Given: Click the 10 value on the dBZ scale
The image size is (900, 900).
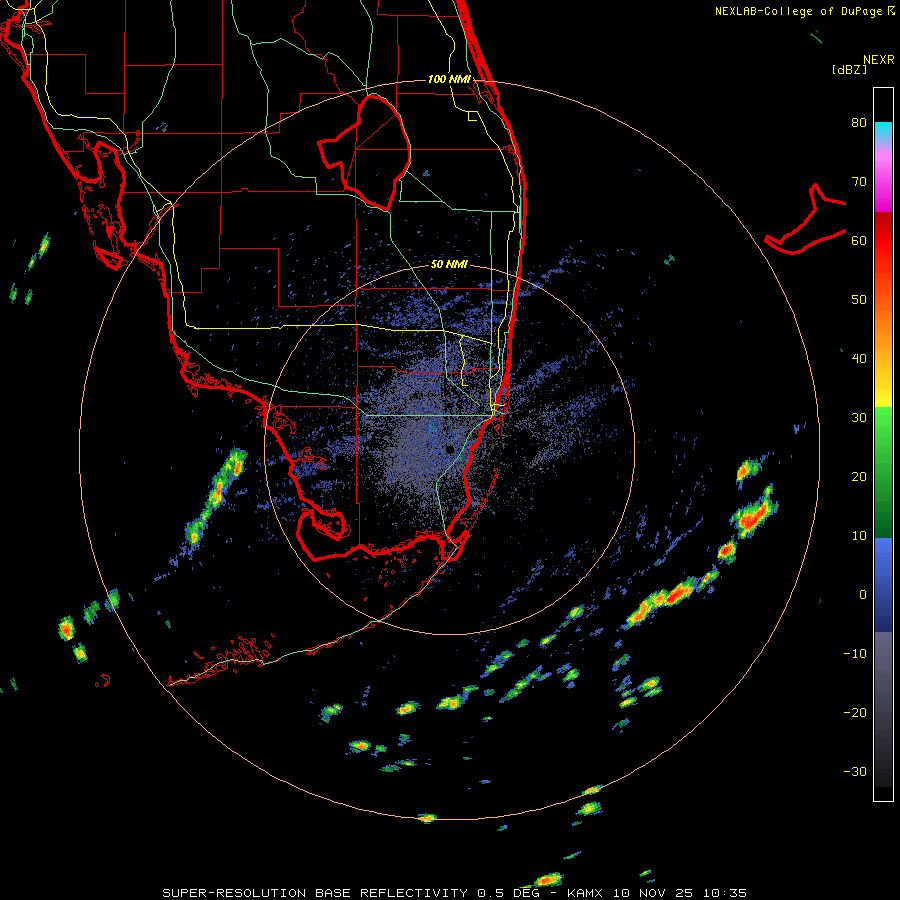Looking at the screenshot, I should click(859, 536).
